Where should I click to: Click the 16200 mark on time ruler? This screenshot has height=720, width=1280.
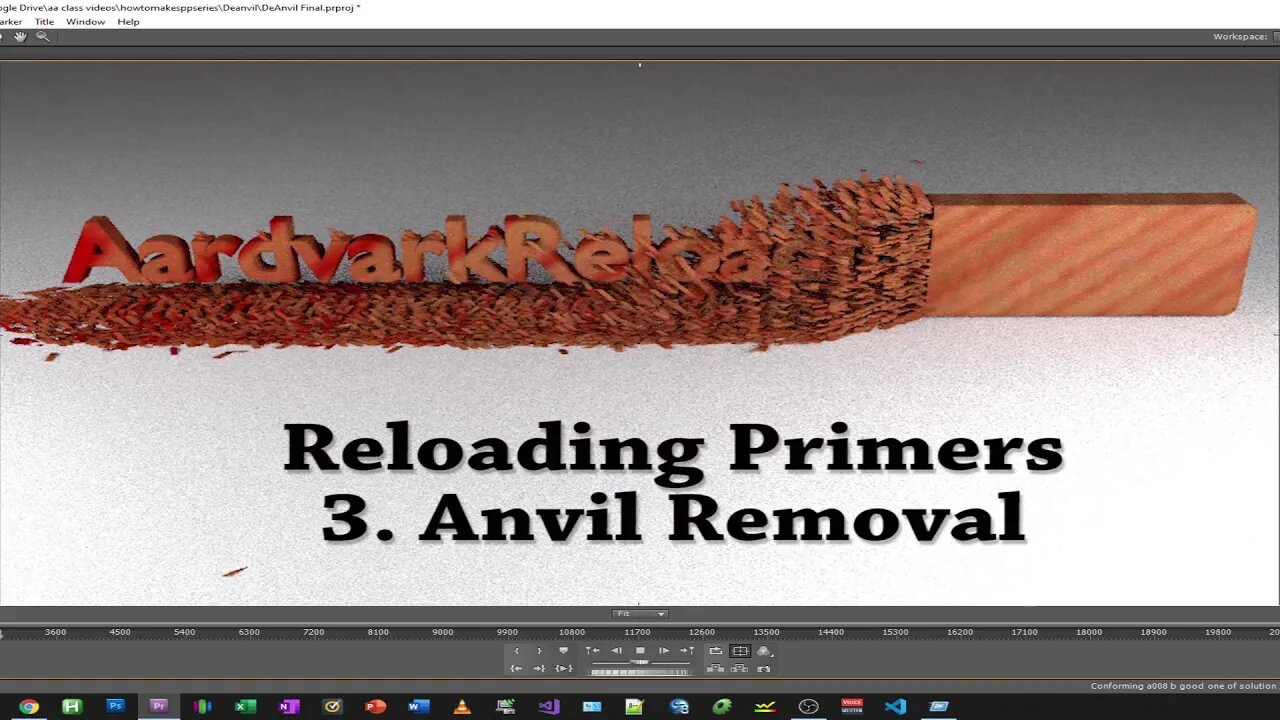click(x=960, y=632)
